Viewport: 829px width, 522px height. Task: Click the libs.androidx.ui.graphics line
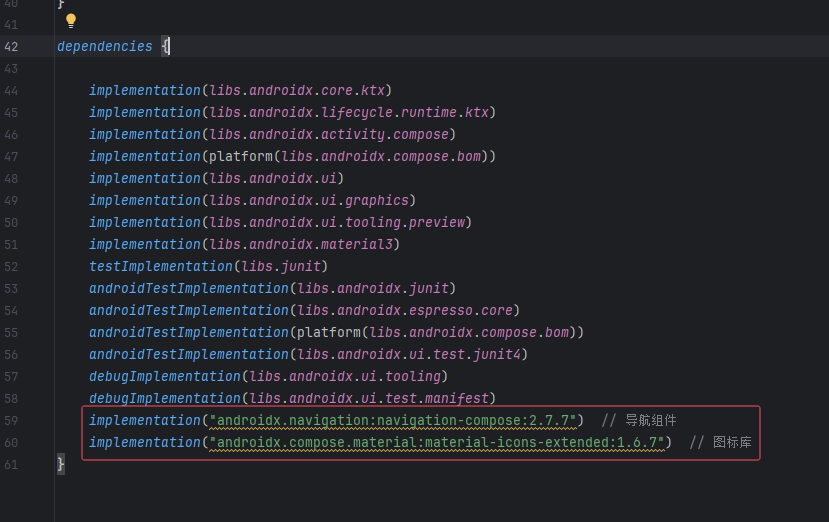point(253,200)
